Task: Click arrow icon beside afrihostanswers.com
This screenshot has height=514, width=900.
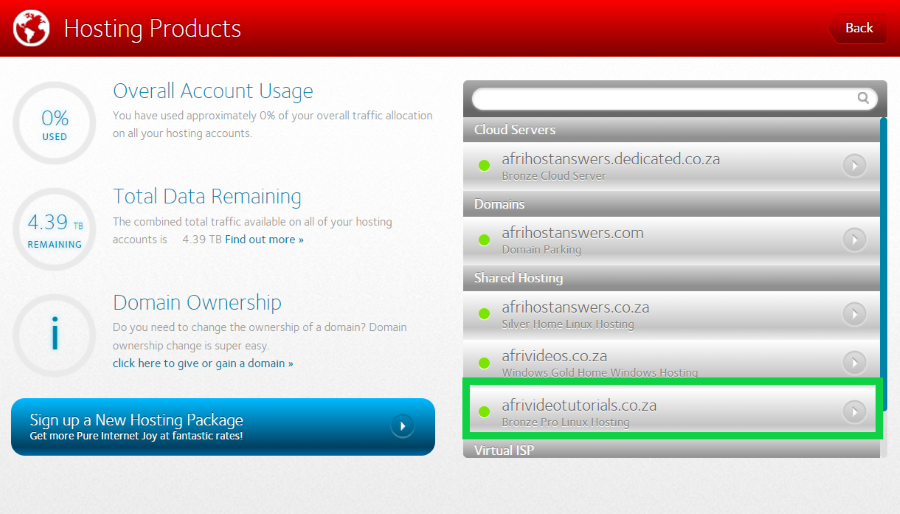Action: point(854,240)
